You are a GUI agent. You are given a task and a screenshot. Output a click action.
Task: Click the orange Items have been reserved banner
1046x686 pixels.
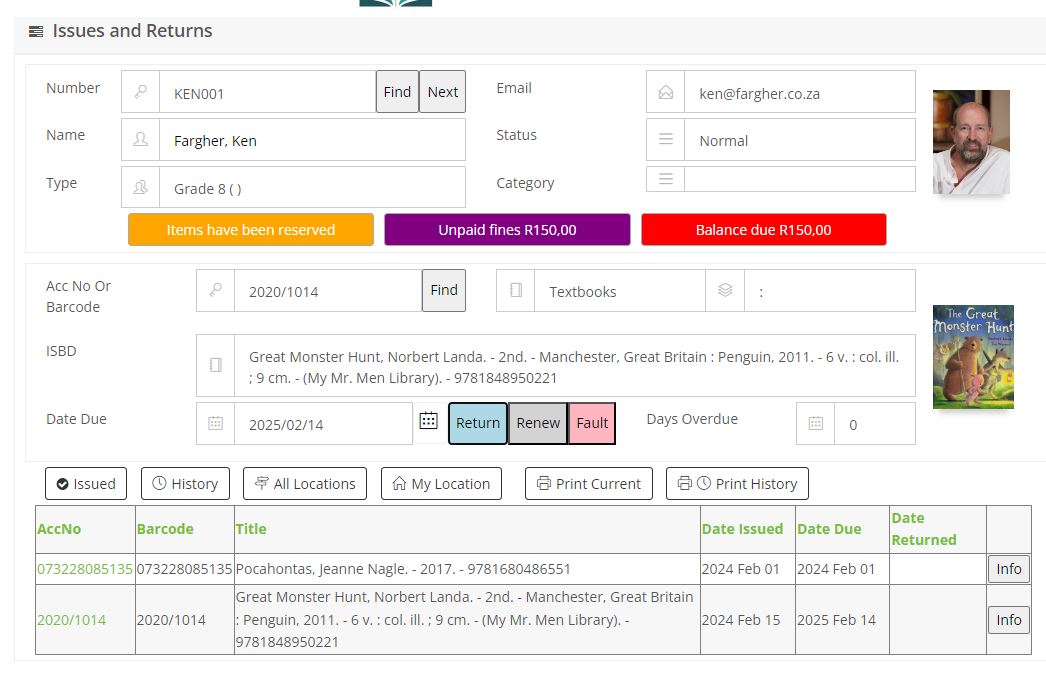pyautogui.click(x=250, y=230)
